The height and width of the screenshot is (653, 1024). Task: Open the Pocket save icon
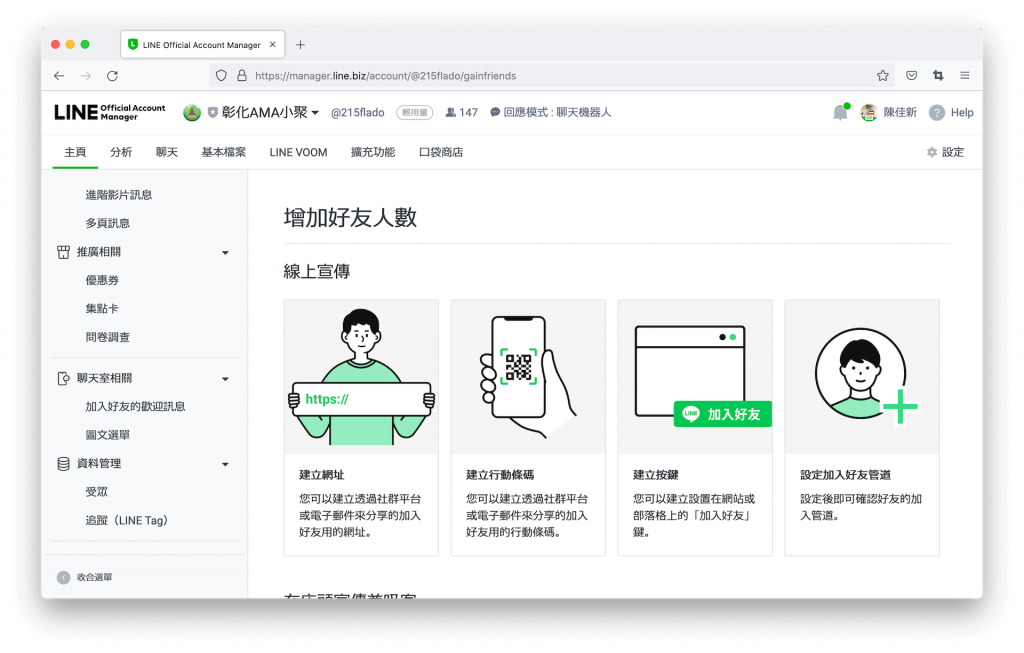(912, 76)
